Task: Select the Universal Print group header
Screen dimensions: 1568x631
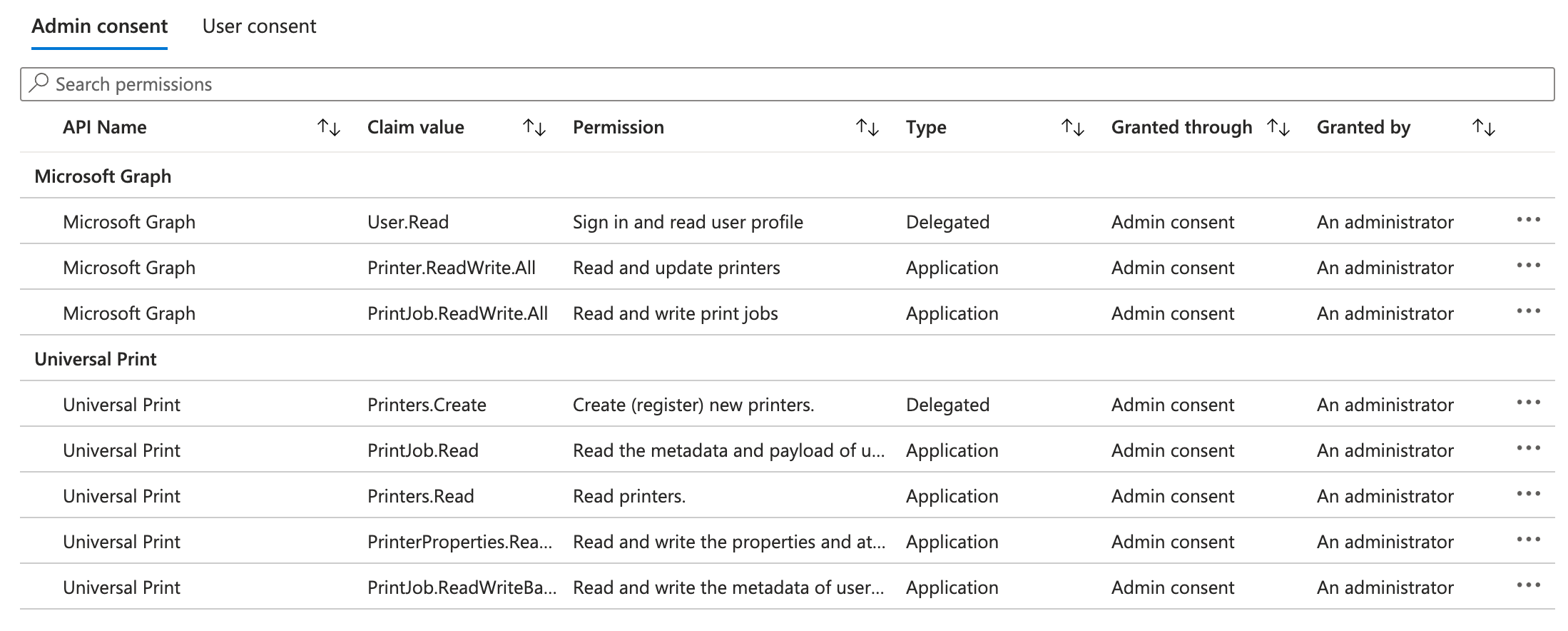Action: pyautogui.click(x=96, y=358)
